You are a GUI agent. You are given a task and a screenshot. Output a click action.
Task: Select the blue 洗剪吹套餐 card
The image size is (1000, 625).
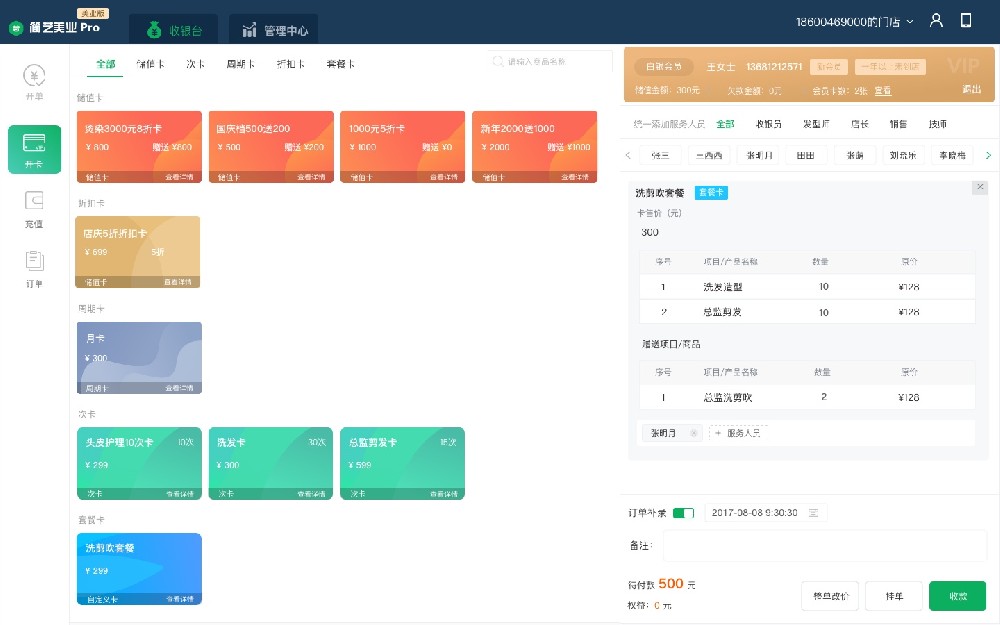coord(139,568)
